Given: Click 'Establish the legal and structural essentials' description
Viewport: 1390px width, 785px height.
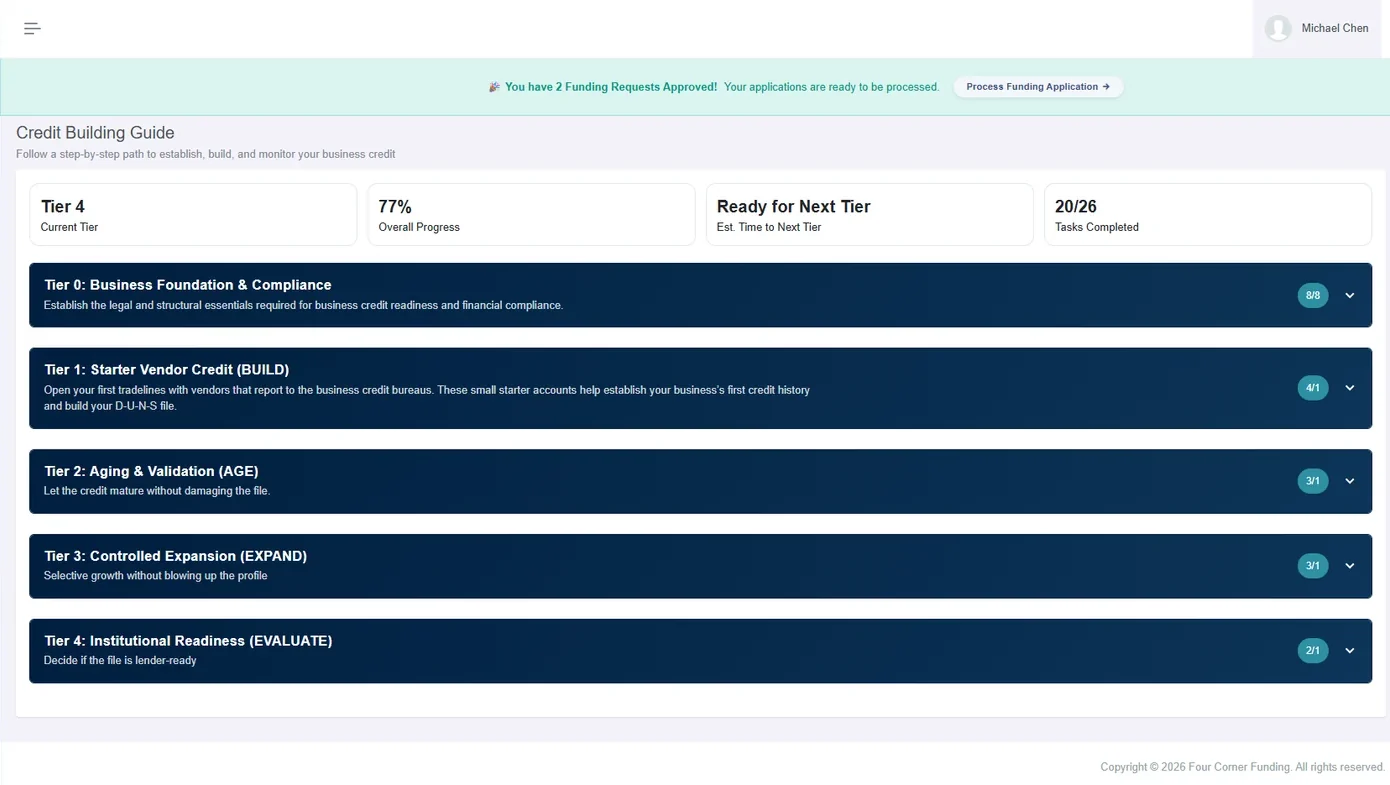Looking at the screenshot, I should 304,305.
